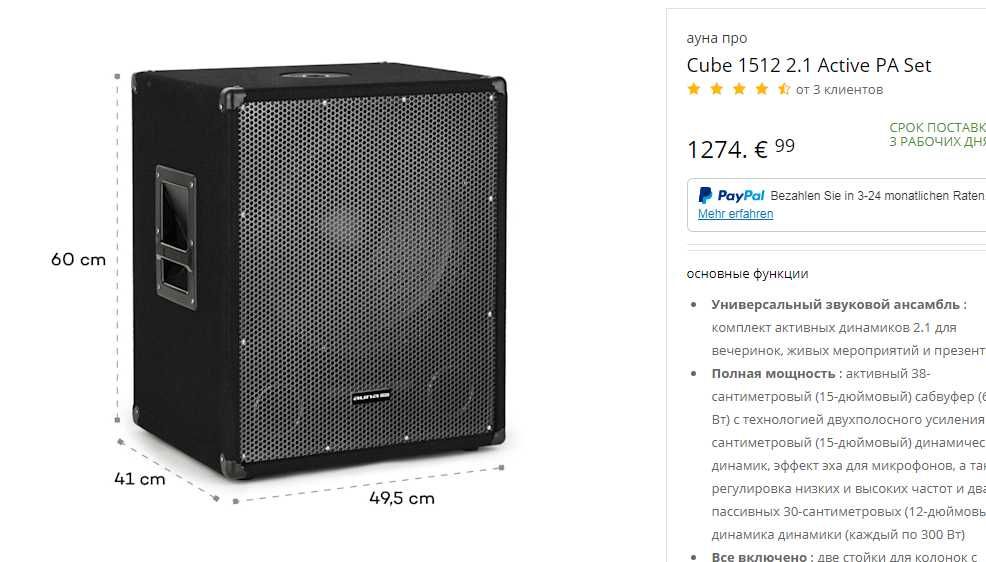This screenshot has width=986, height=562.
Task: Select 'Универсальный звуковой ансамбль' feature heading
Action: coord(836,304)
